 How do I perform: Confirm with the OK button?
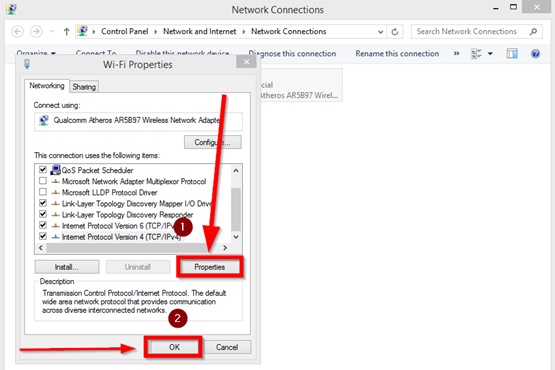pos(174,347)
